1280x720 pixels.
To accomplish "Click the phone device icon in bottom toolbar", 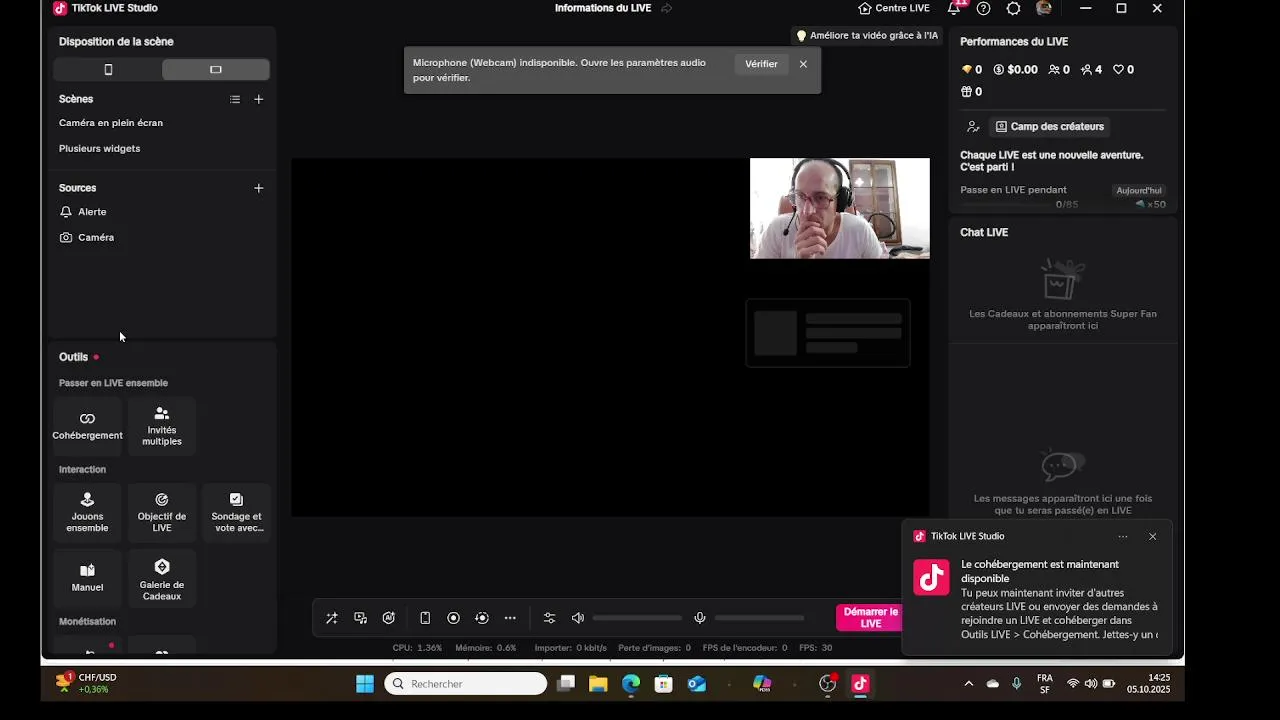I will (x=425, y=618).
